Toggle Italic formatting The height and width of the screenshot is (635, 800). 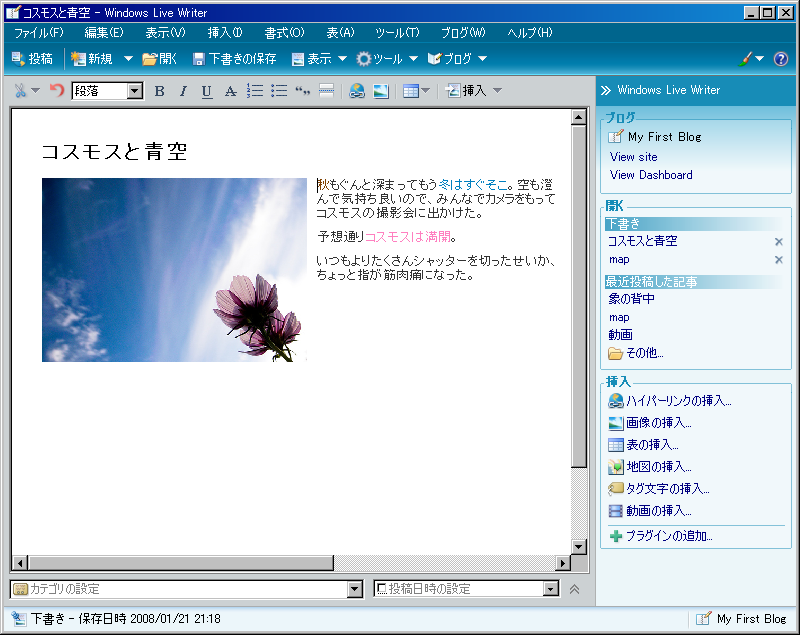coord(183,91)
